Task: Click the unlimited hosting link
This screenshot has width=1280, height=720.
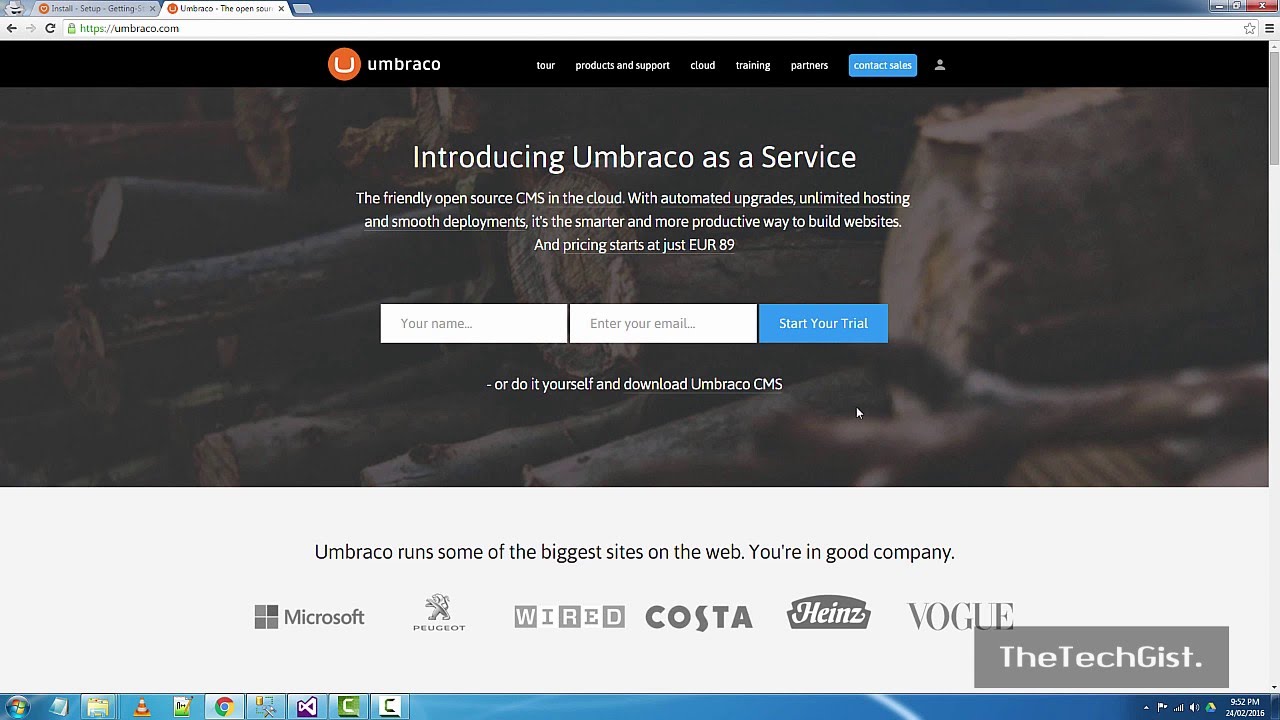Action: coord(854,198)
